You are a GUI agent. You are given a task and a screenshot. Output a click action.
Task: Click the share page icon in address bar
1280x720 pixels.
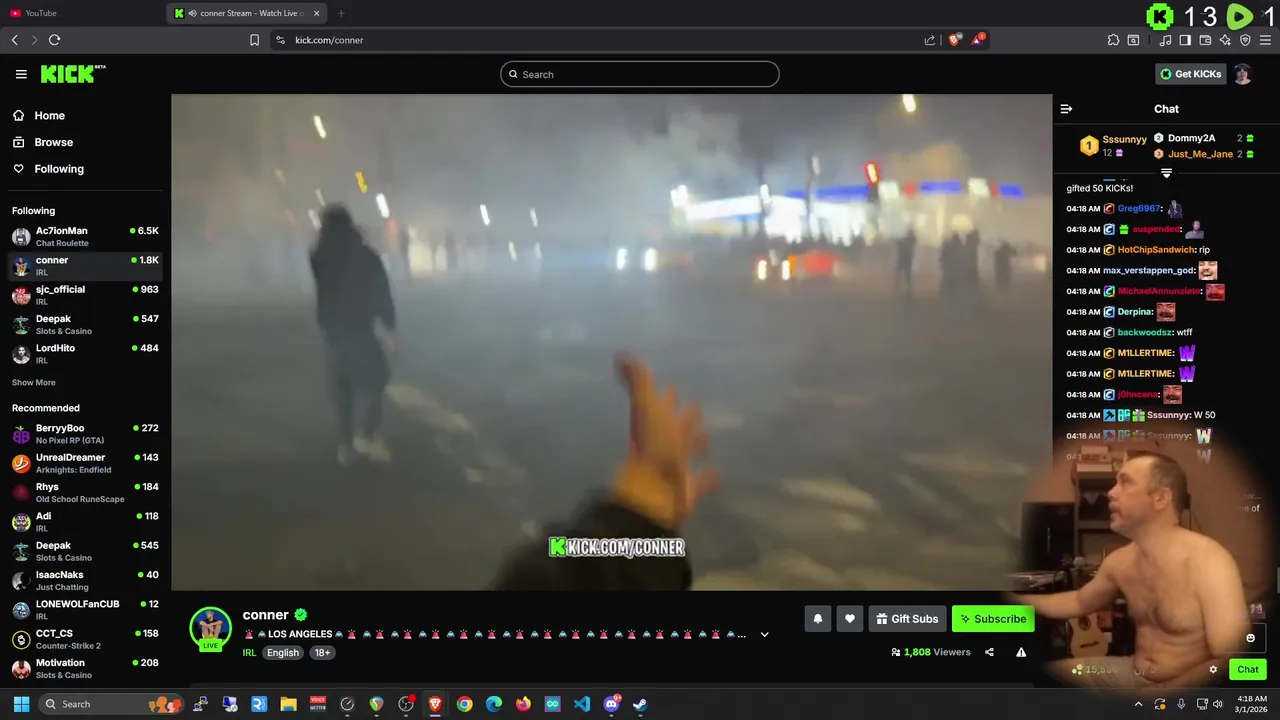pyautogui.click(x=930, y=40)
